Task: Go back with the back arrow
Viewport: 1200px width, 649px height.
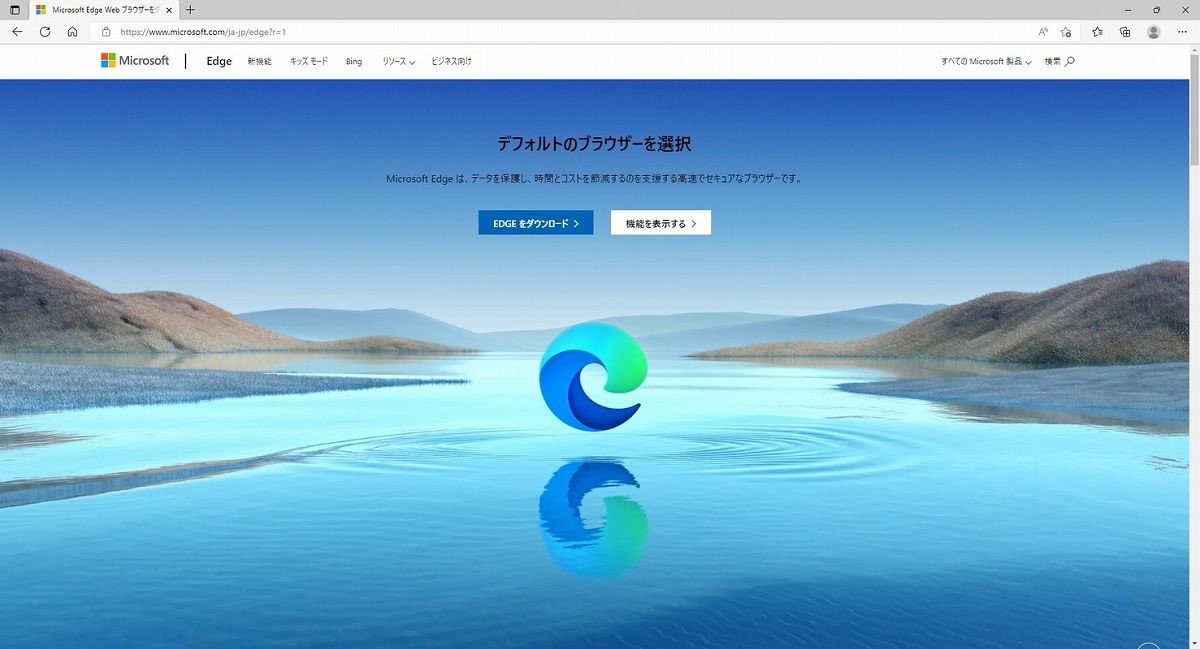Action: (17, 32)
